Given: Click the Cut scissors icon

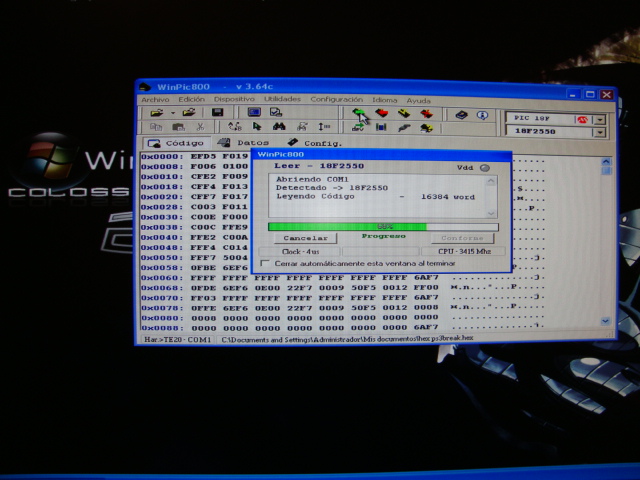Looking at the screenshot, I should [200, 127].
